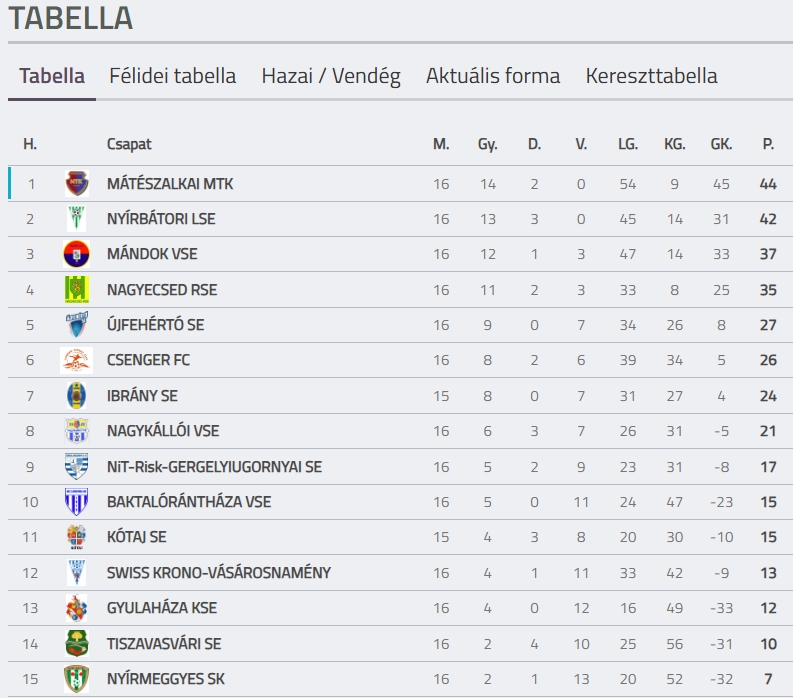Open the Hazai / Vendég tab
The height and width of the screenshot is (698, 793).
[x=331, y=76]
